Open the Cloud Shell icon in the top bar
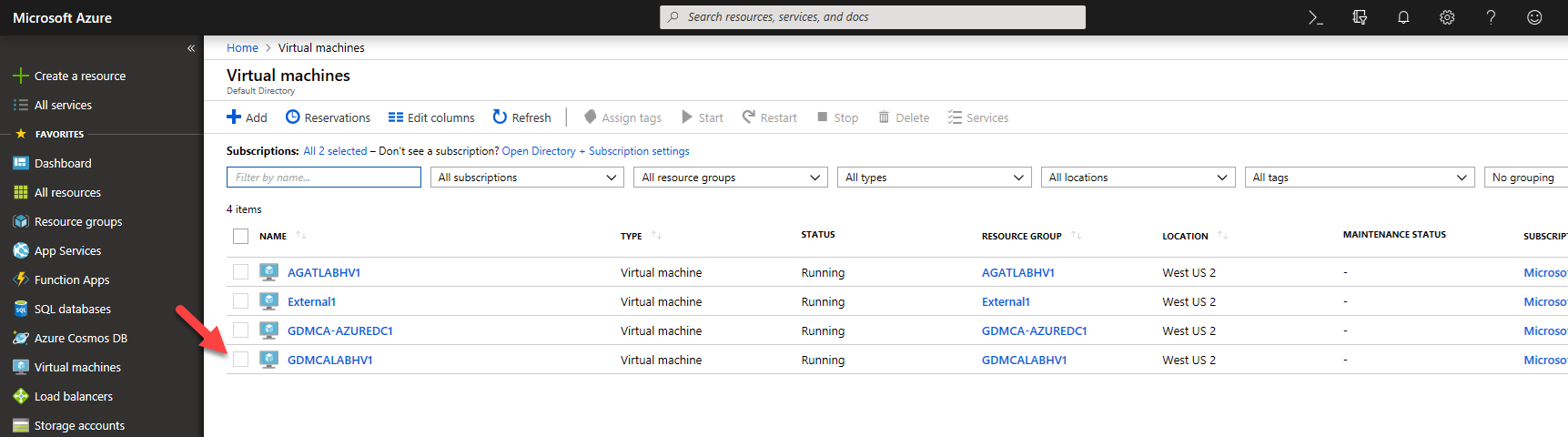 pos(1315,17)
